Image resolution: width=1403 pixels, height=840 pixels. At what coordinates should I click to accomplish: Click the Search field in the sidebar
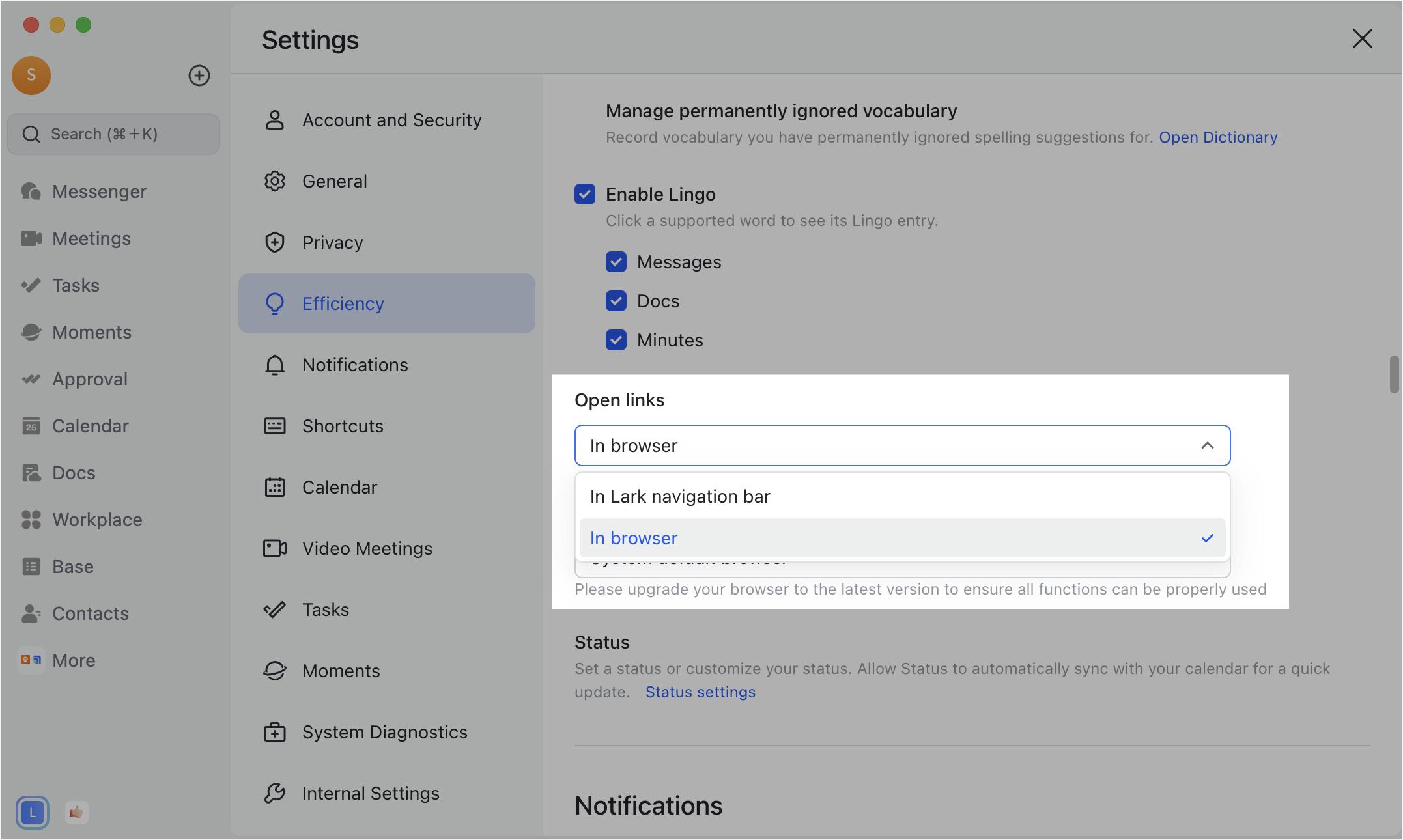(113, 134)
